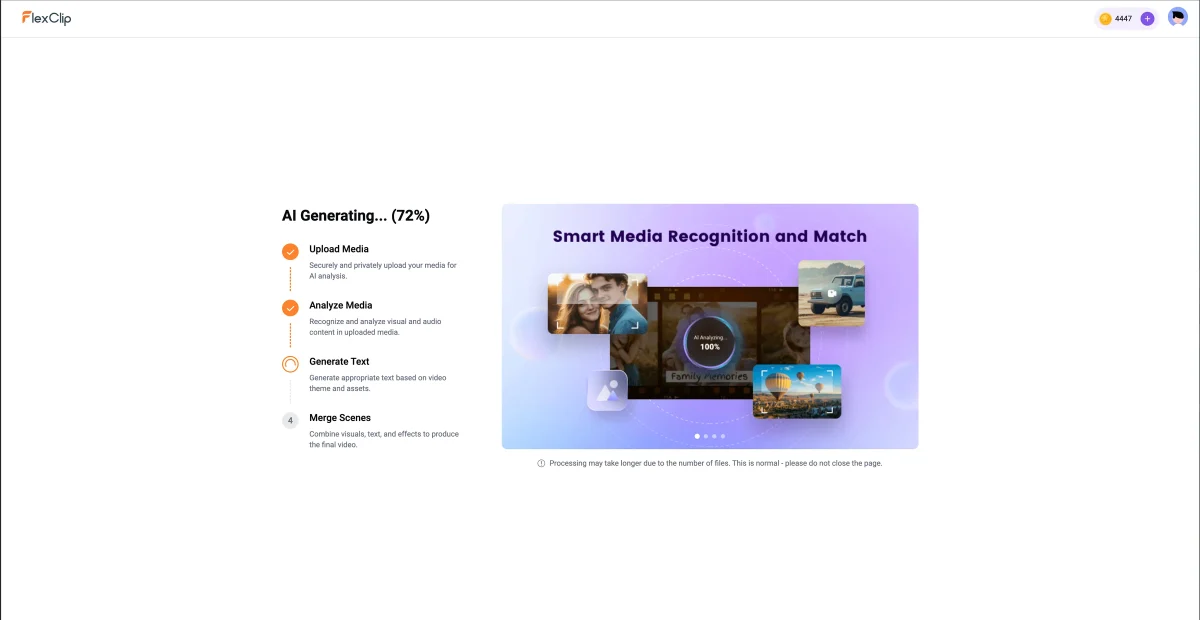Click the FlexClip logo

pyautogui.click(x=45, y=17)
